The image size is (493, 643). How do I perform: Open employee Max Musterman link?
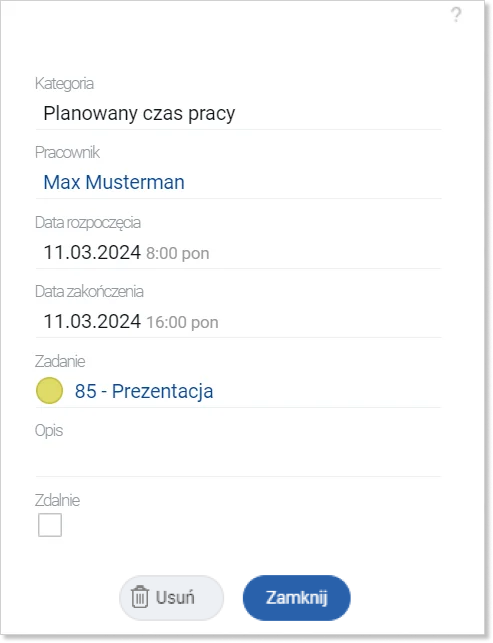point(114,182)
